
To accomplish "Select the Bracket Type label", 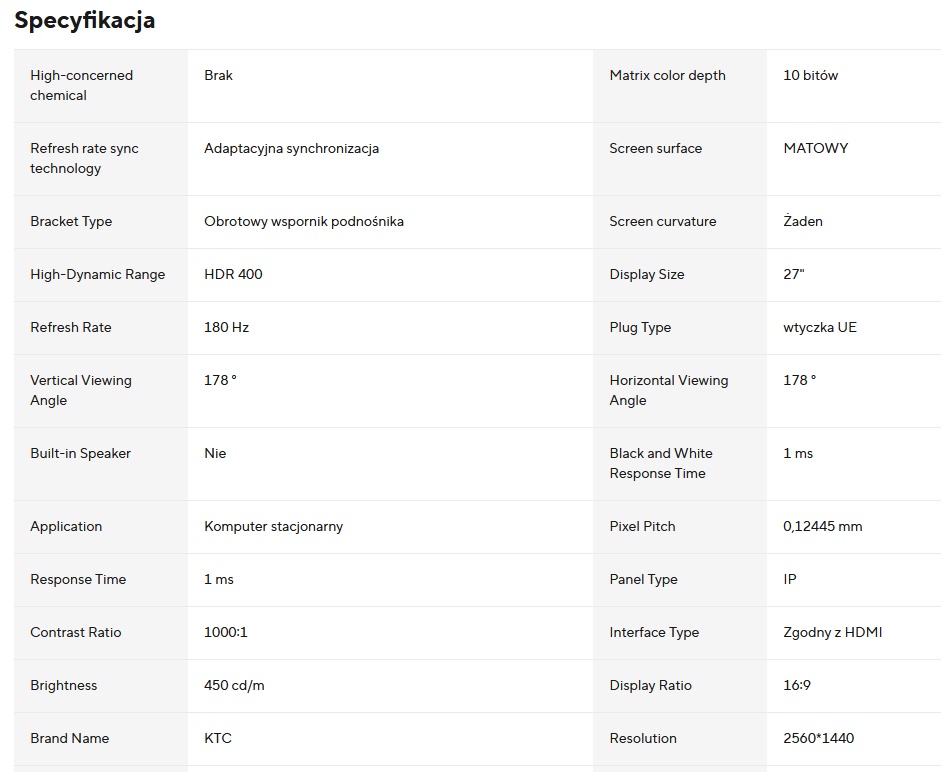I will click(x=71, y=221).
